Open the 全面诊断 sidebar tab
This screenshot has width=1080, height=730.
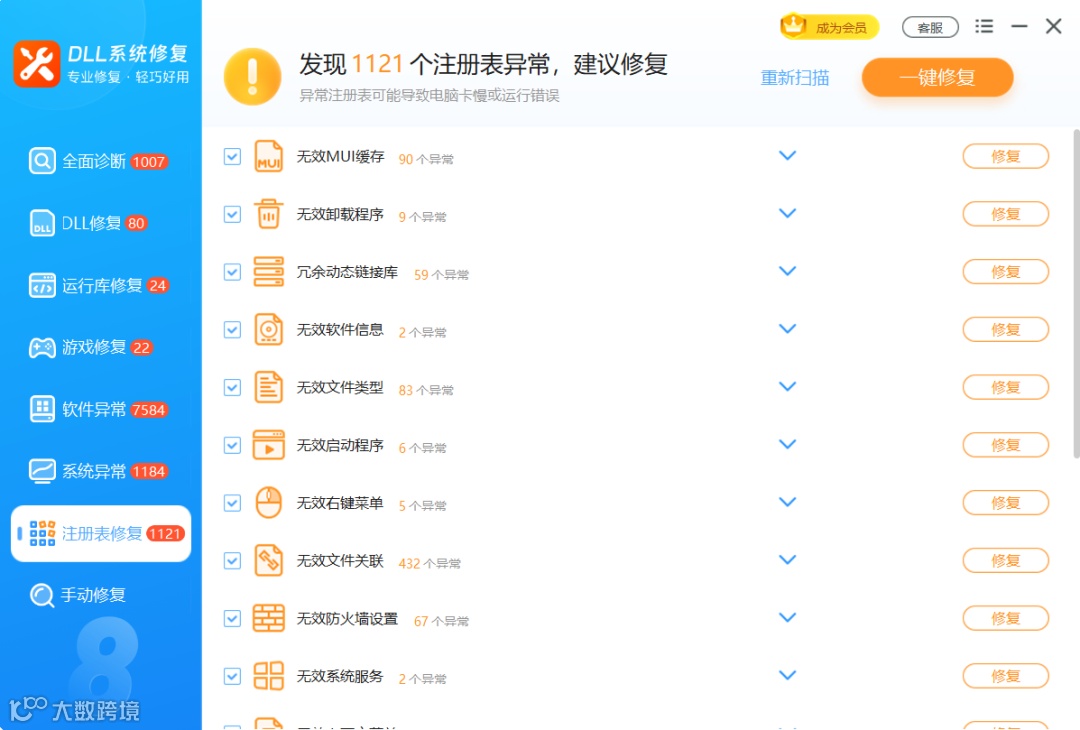(x=101, y=162)
